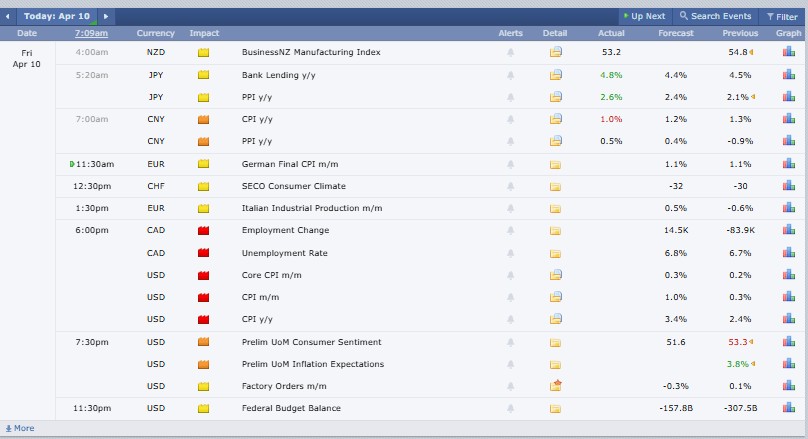
Task: Open detail folder for SECO Consumer Climate
Action: tap(555, 187)
